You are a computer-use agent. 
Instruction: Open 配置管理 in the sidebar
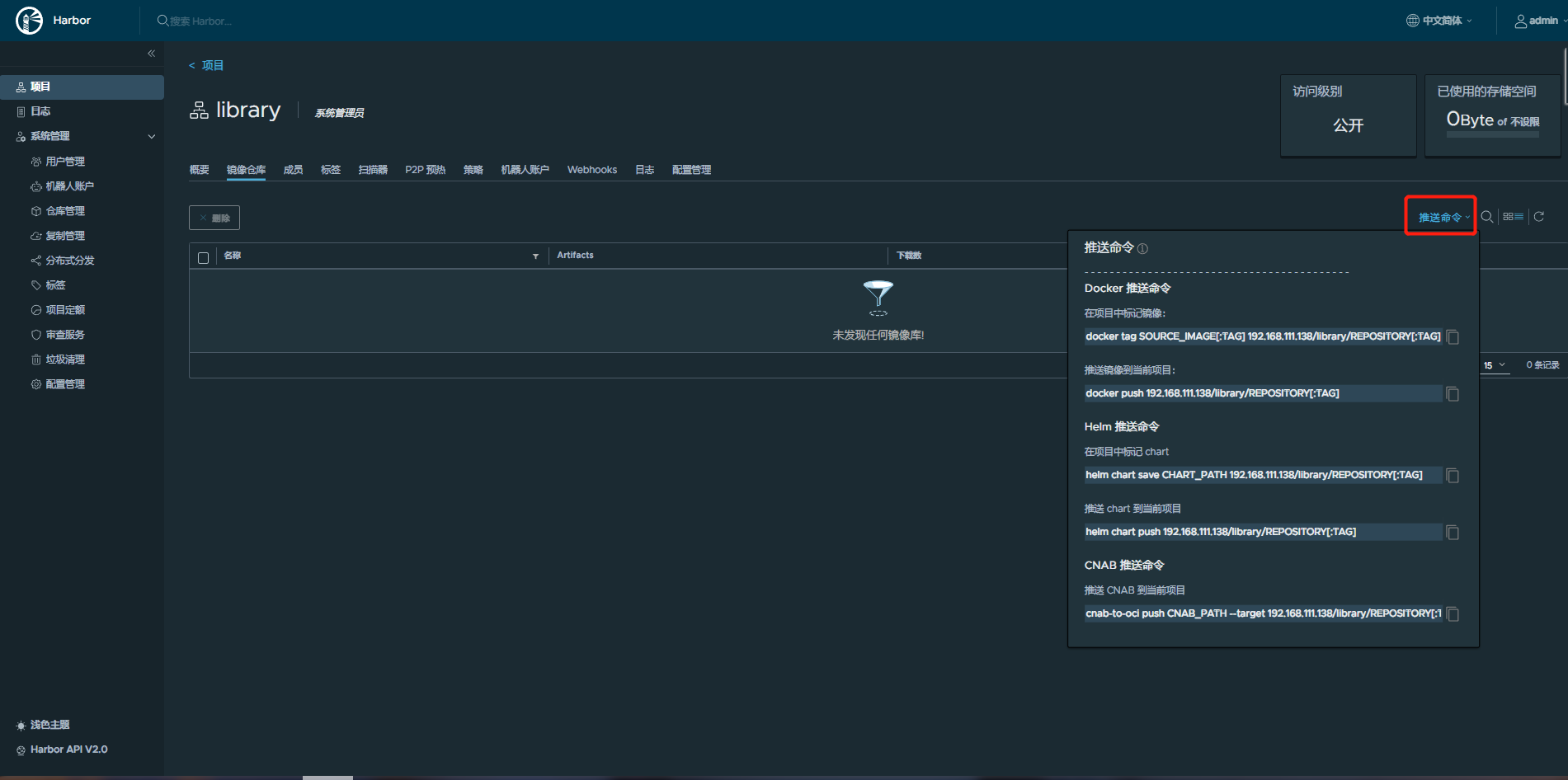point(65,384)
